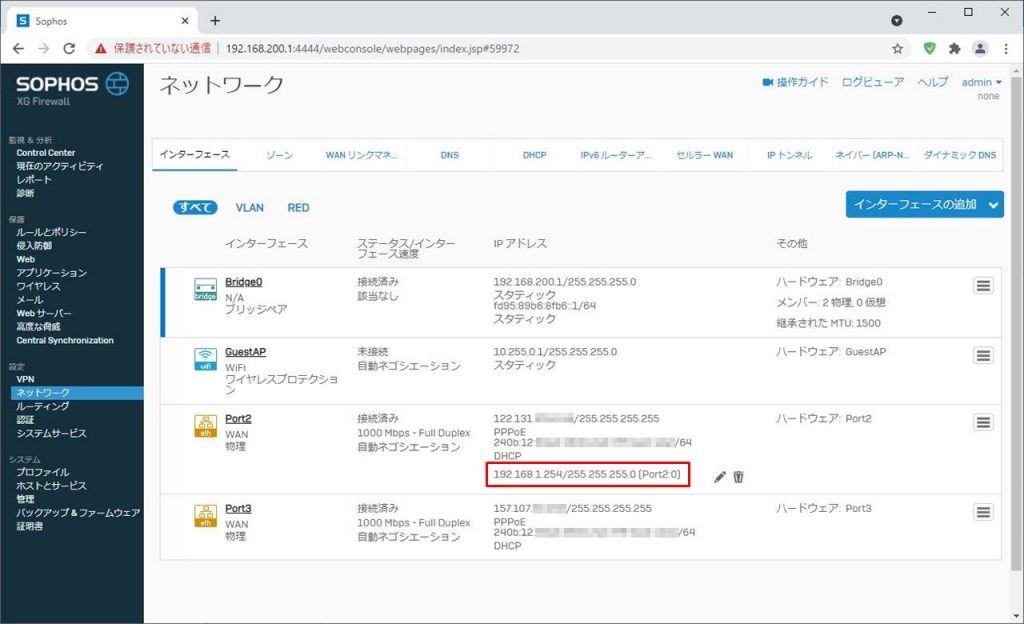
Task: Open レポート in sidebar
Action: (34, 179)
